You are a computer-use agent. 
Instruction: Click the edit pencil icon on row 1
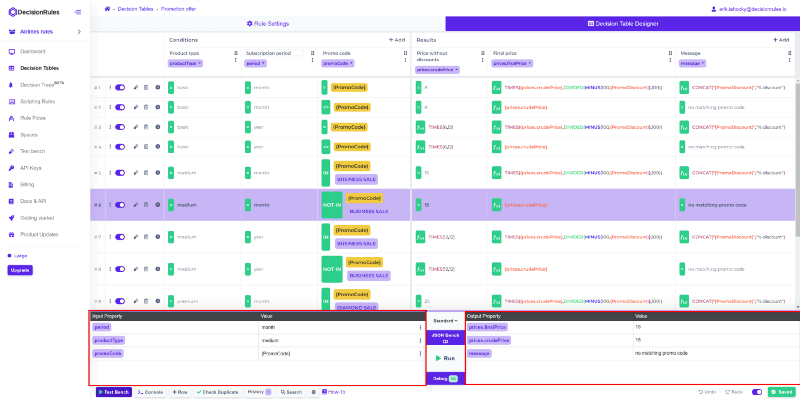[136, 88]
